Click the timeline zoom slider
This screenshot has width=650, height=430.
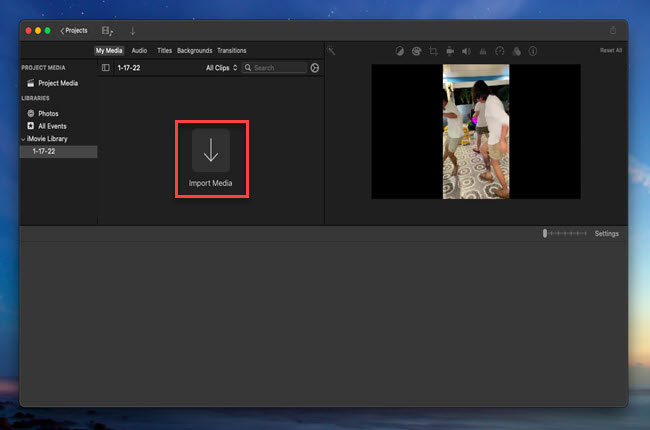(545, 233)
